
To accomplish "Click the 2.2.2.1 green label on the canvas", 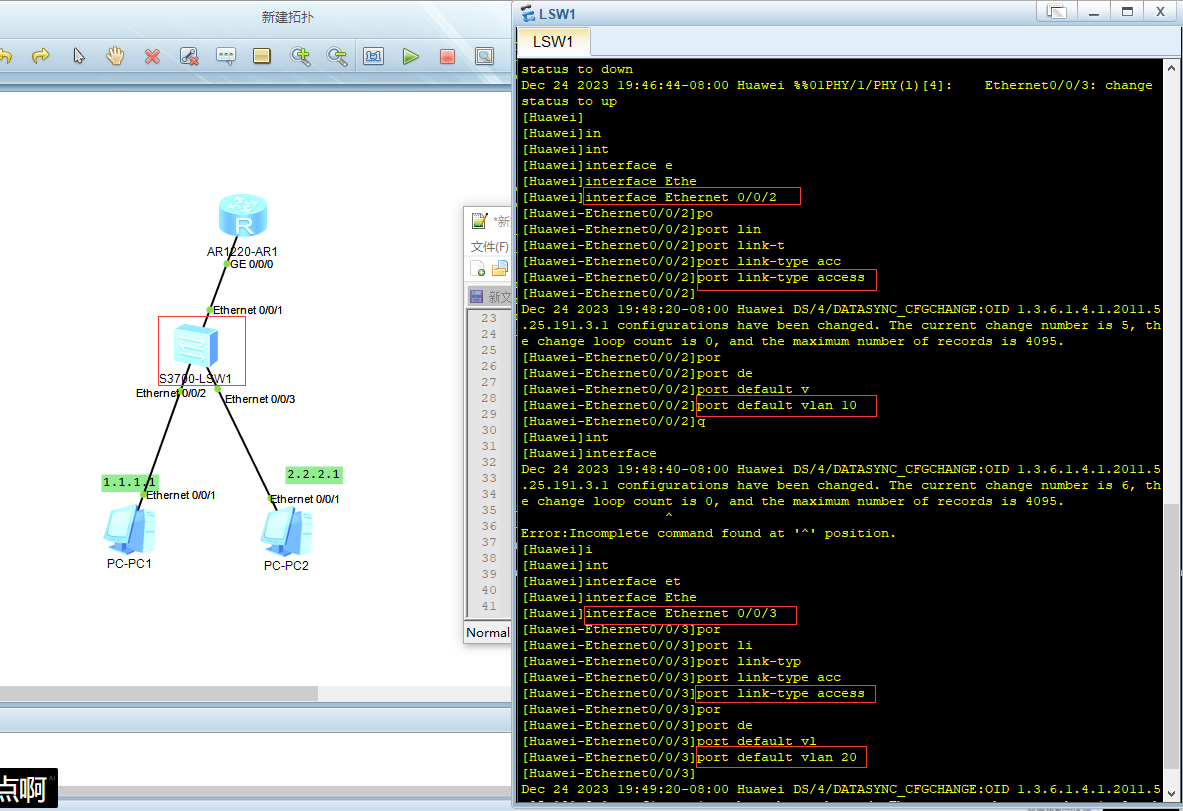I will pos(314,475).
